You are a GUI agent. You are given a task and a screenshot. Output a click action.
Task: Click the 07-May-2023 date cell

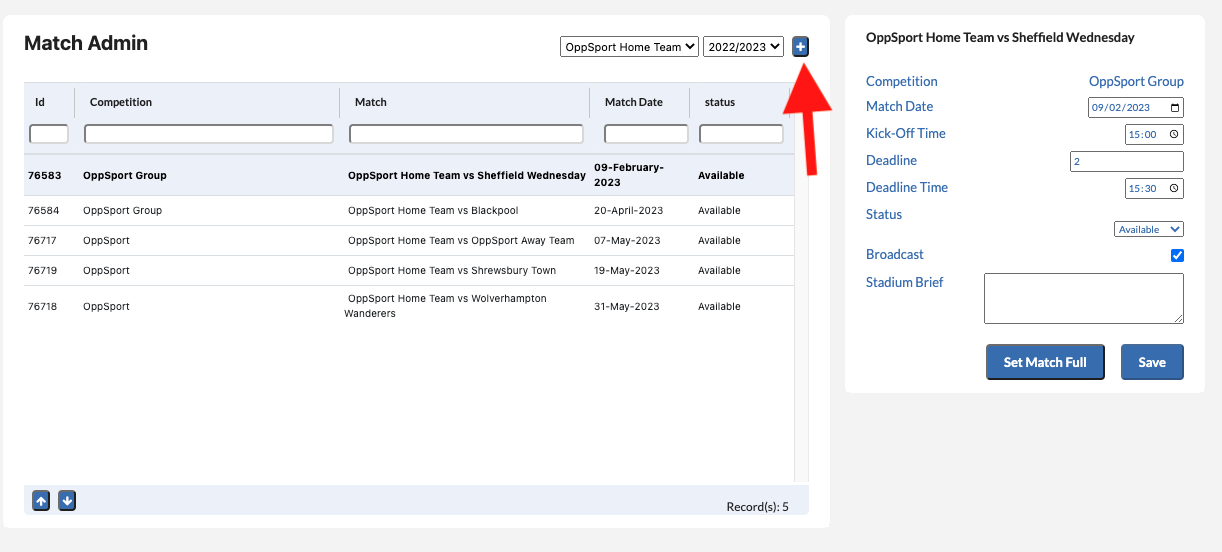click(627, 241)
